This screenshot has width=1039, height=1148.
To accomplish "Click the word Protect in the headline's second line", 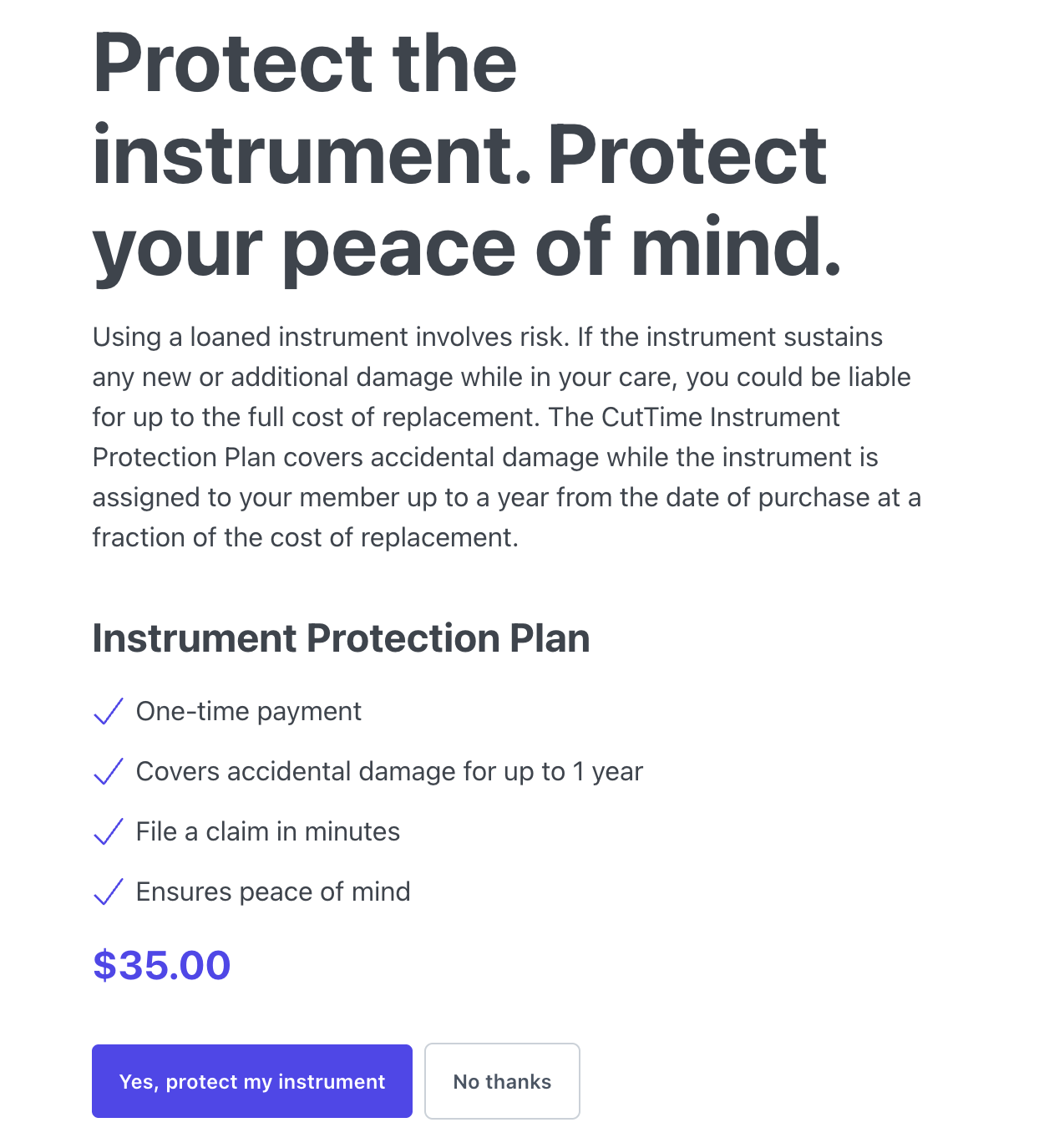I will click(687, 155).
